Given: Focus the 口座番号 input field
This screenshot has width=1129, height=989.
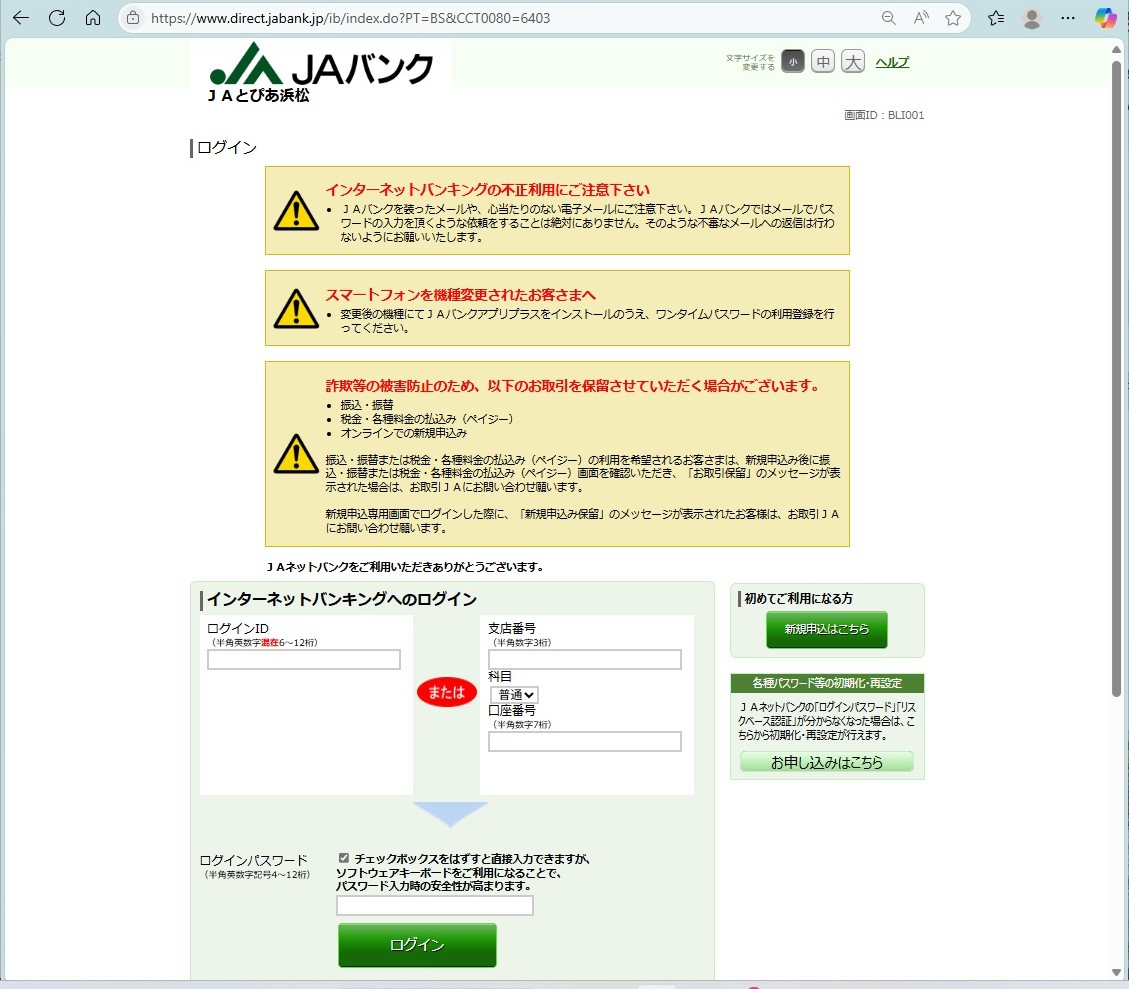Looking at the screenshot, I should 585,741.
